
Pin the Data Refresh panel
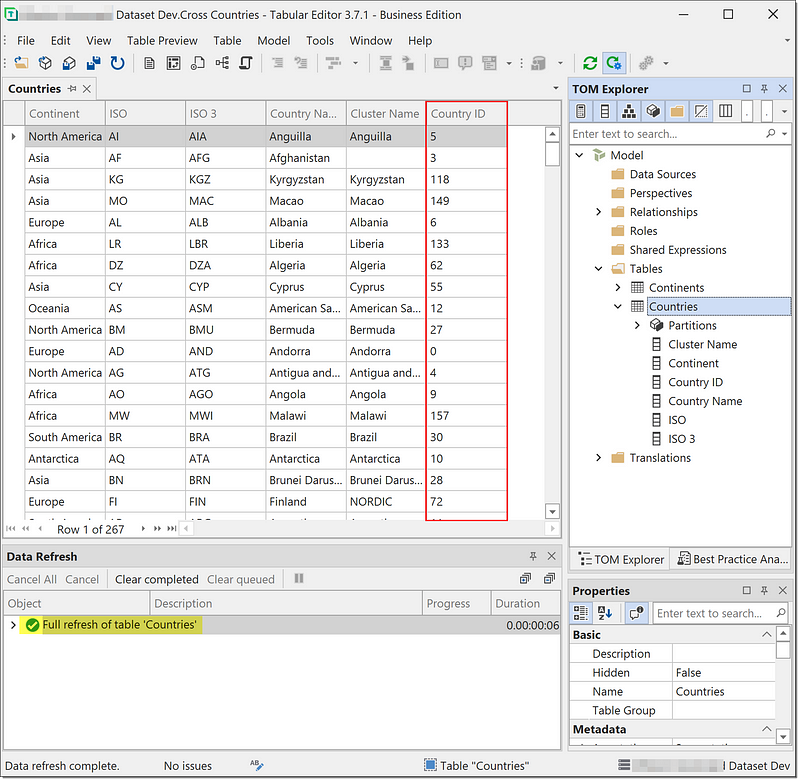(533, 556)
